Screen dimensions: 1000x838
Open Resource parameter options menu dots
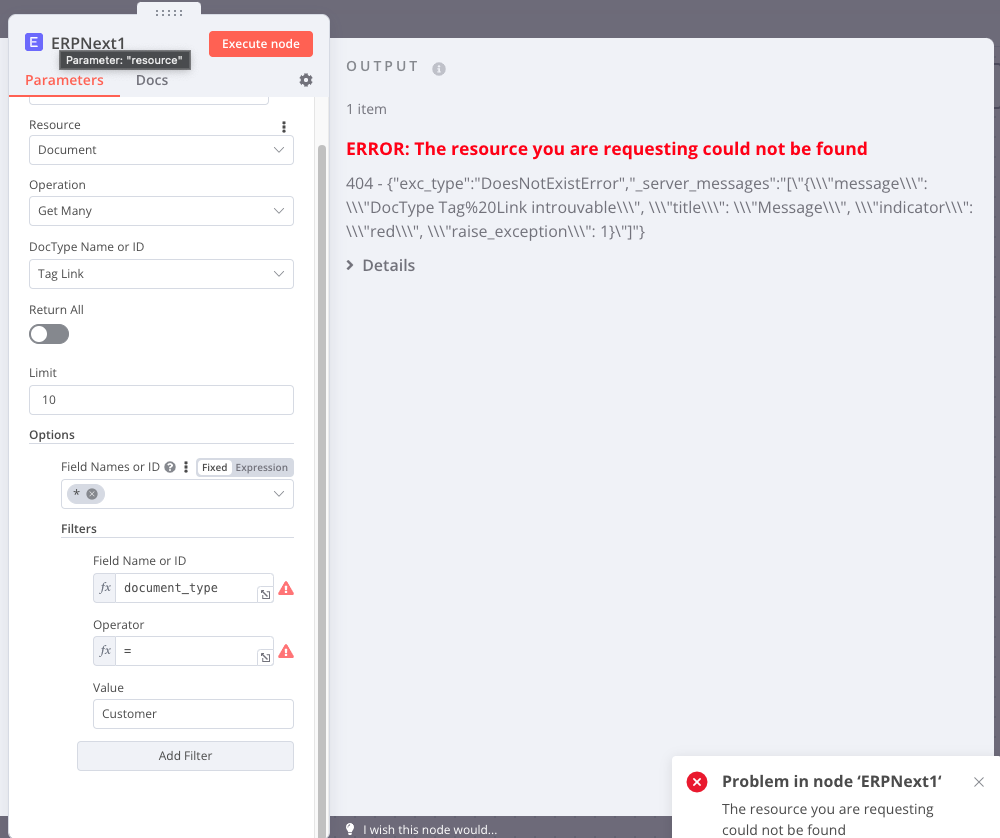(x=284, y=127)
